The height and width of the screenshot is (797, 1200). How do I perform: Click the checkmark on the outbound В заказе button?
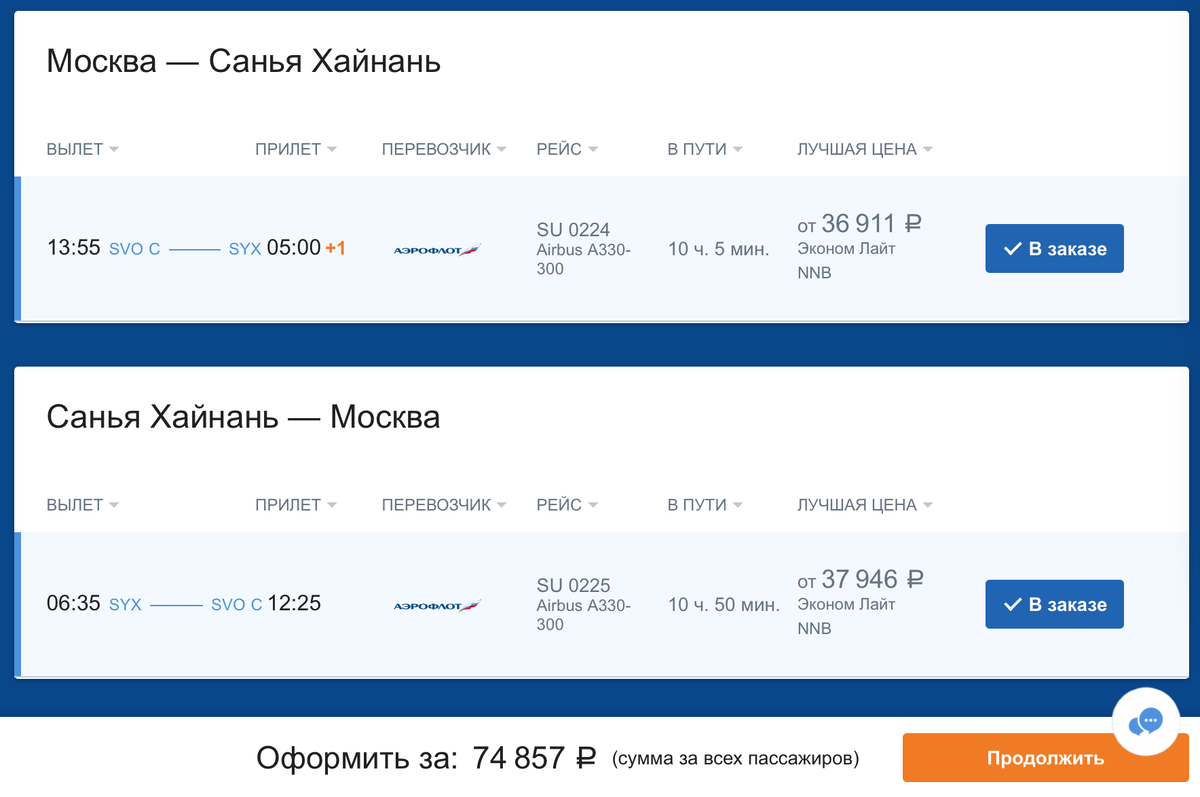[x=1014, y=248]
